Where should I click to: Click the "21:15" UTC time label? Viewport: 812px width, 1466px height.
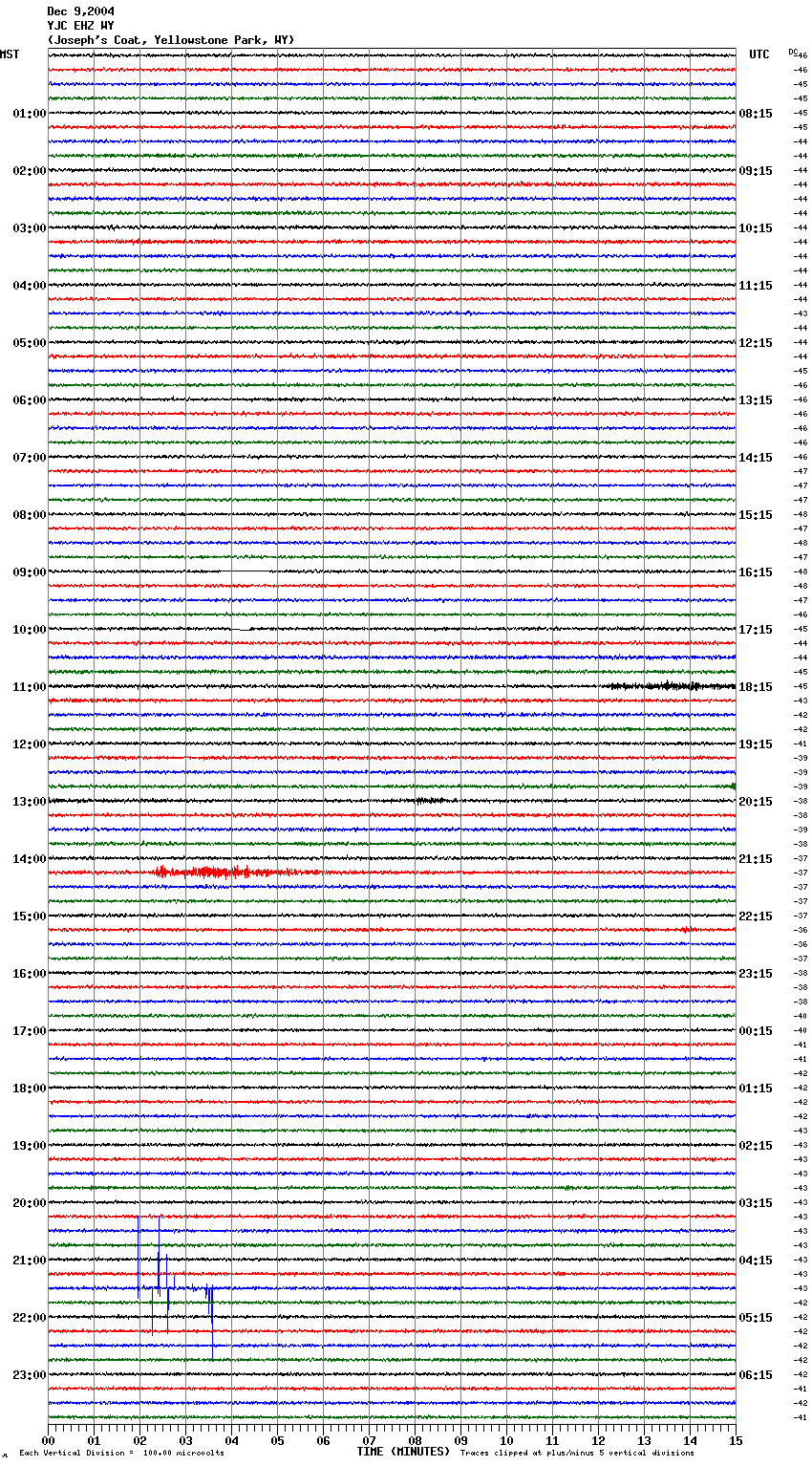[x=756, y=859]
